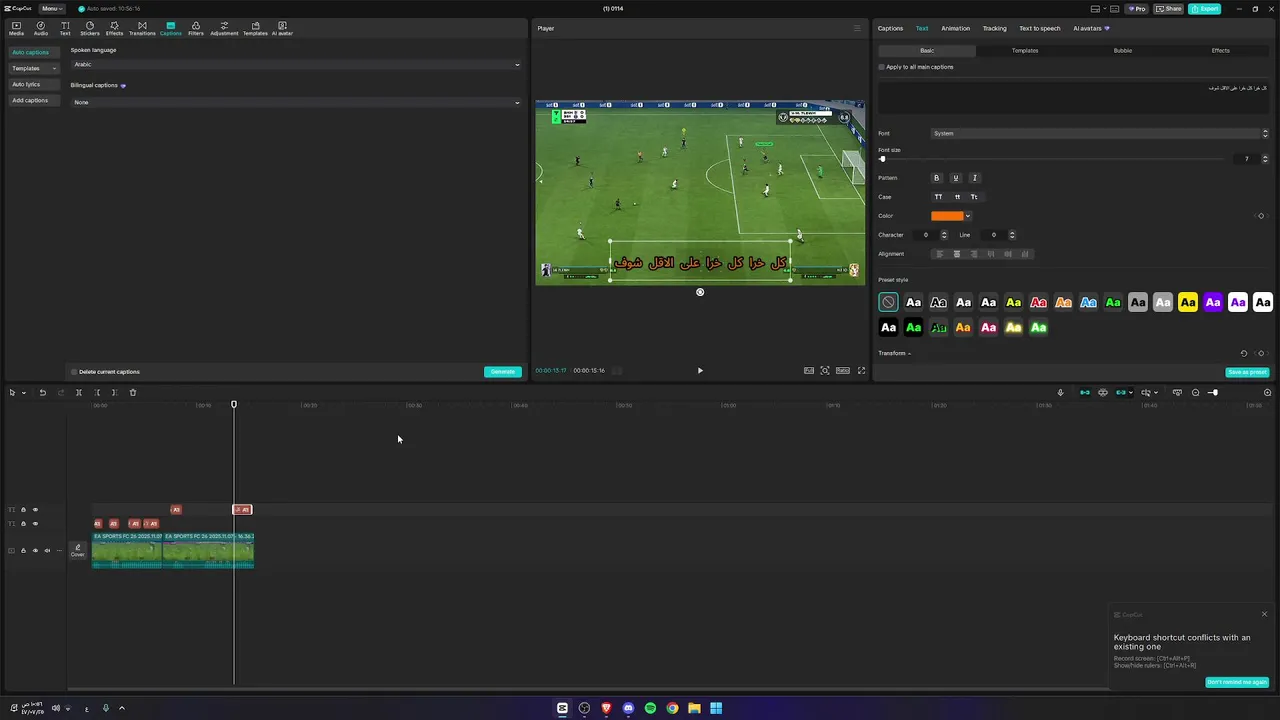1280x720 pixels.
Task: Adjust the Font size stepper arrows
Action: tap(1265, 159)
